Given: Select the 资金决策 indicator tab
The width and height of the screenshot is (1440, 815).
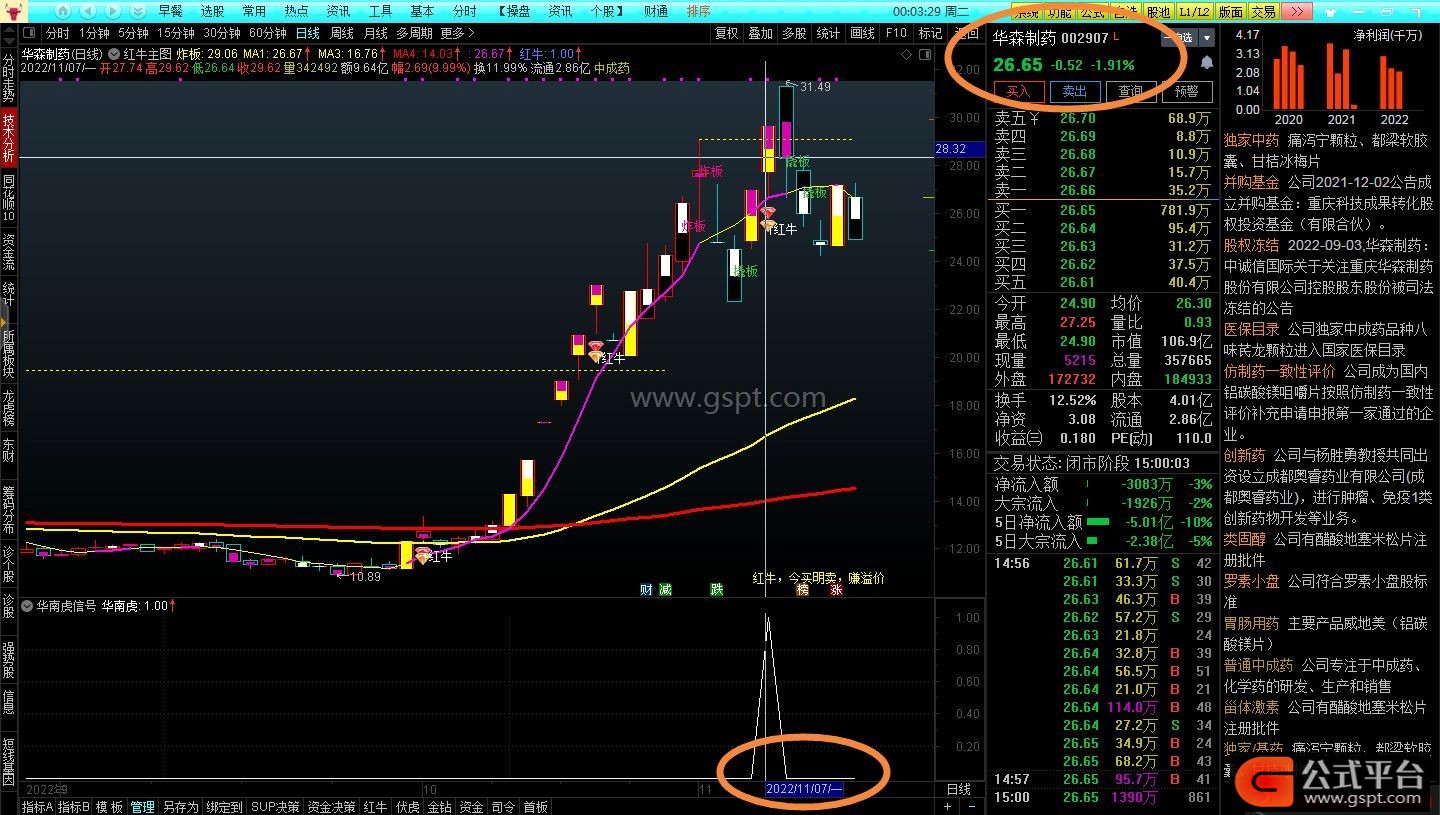Looking at the screenshot, I should 332,807.
